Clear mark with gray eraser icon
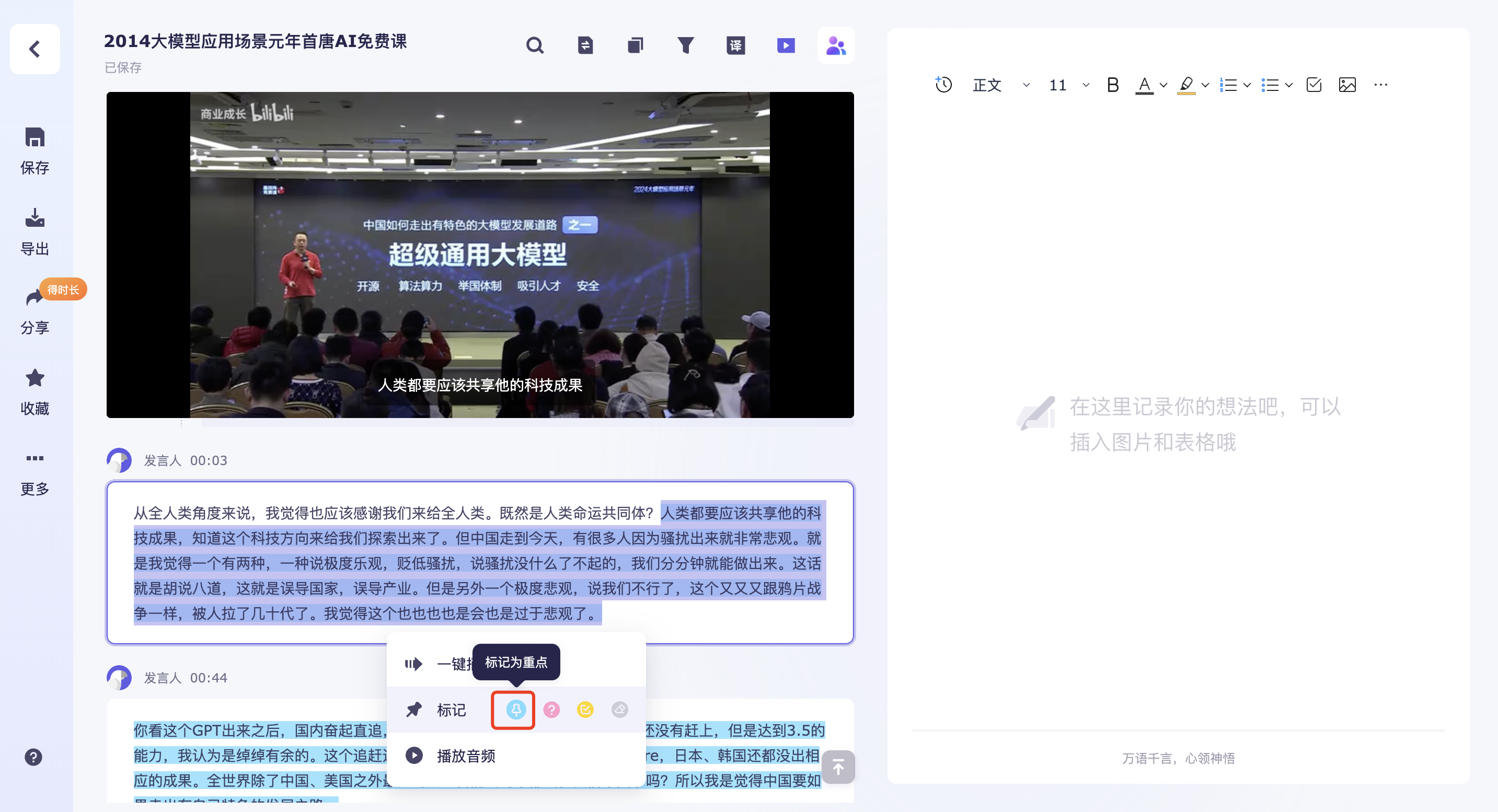Viewport: 1498px width, 812px height. tap(620, 710)
